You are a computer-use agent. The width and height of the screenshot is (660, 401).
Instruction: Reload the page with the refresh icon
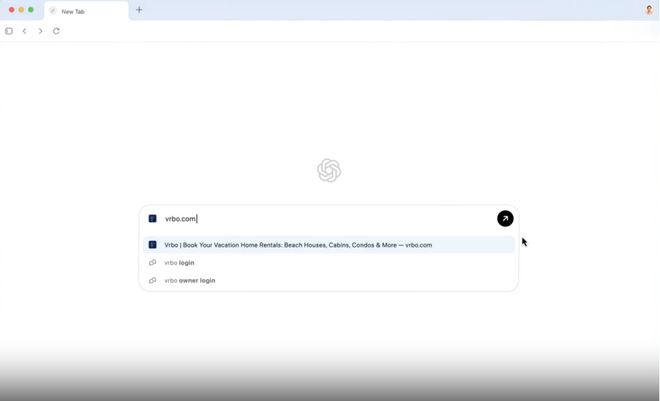pyautogui.click(x=56, y=31)
